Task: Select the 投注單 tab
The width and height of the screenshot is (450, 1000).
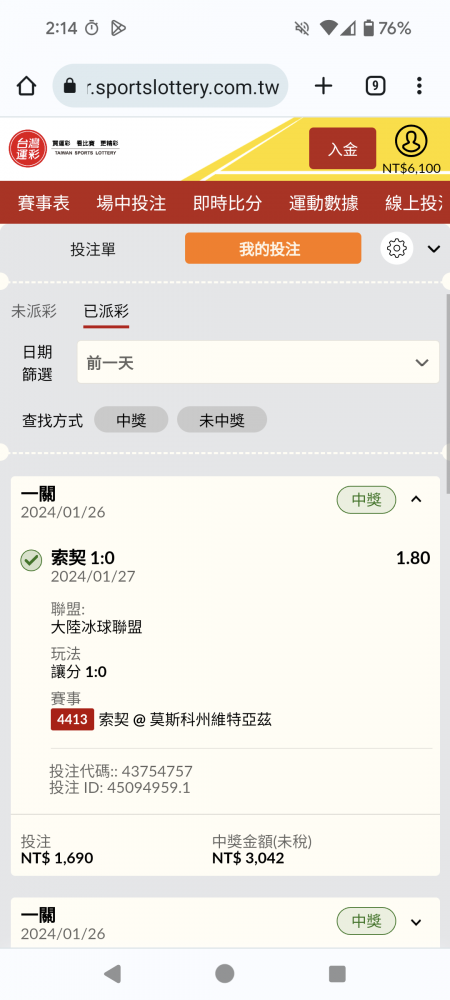Action: (93, 249)
